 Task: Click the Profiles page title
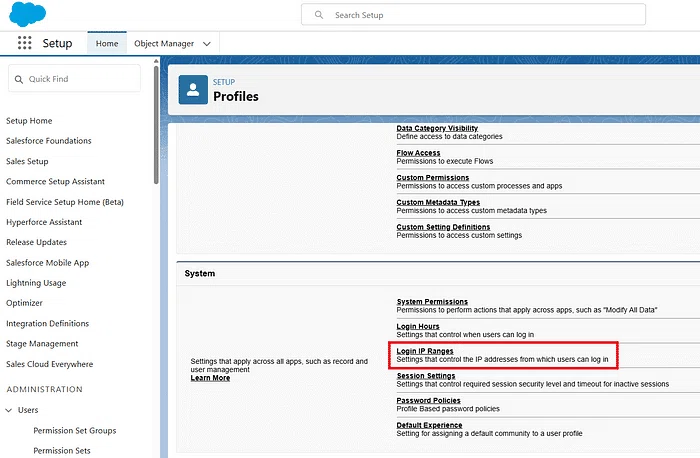(236, 96)
